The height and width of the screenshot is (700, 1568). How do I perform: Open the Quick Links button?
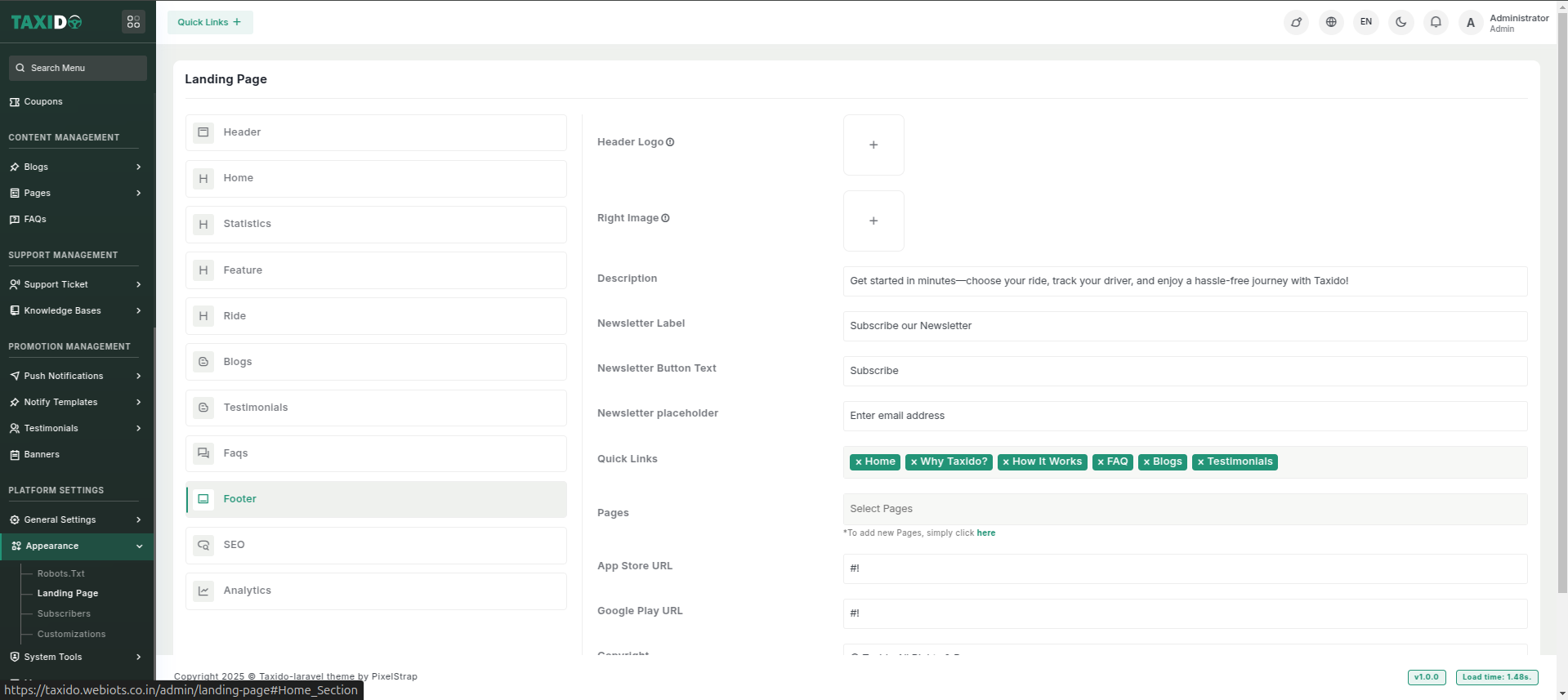point(210,22)
